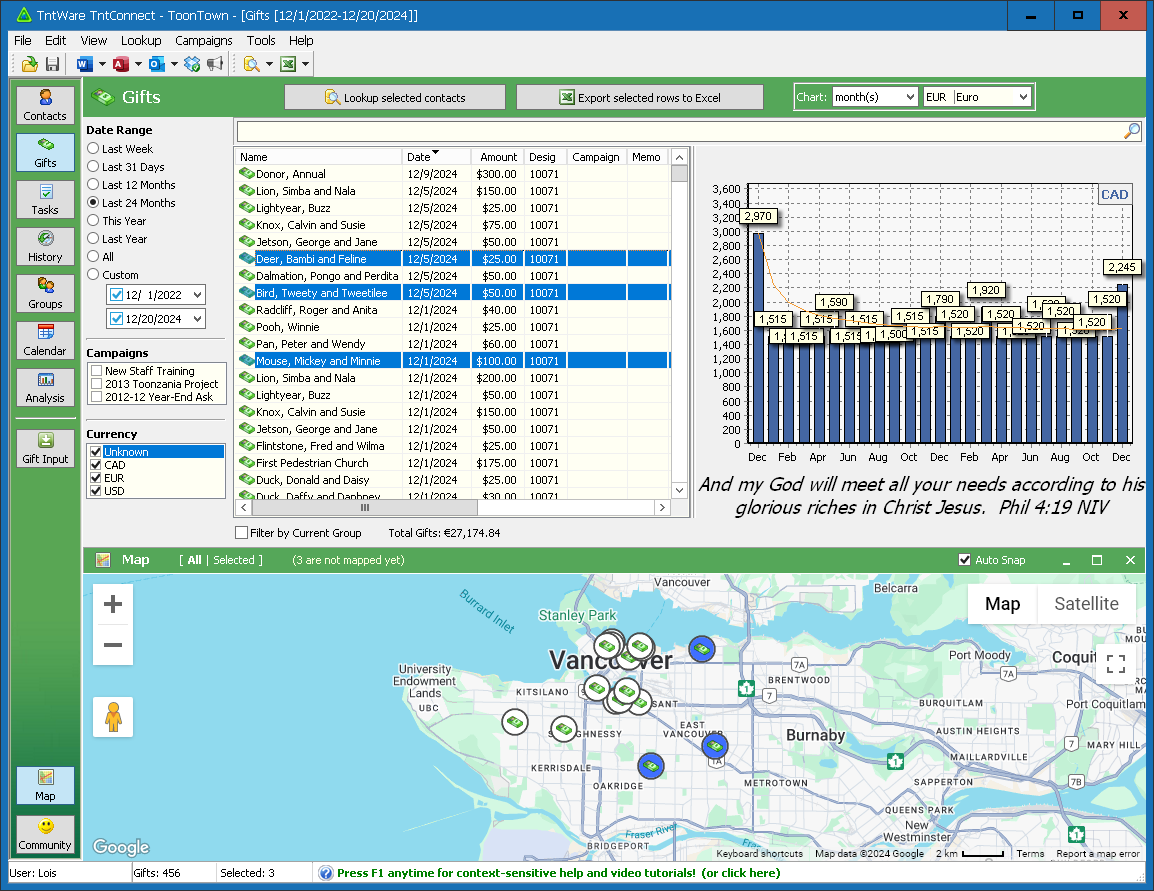1154x891 pixels.
Task: Click the lookup magnifier toolbar icon
Action: [252, 64]
